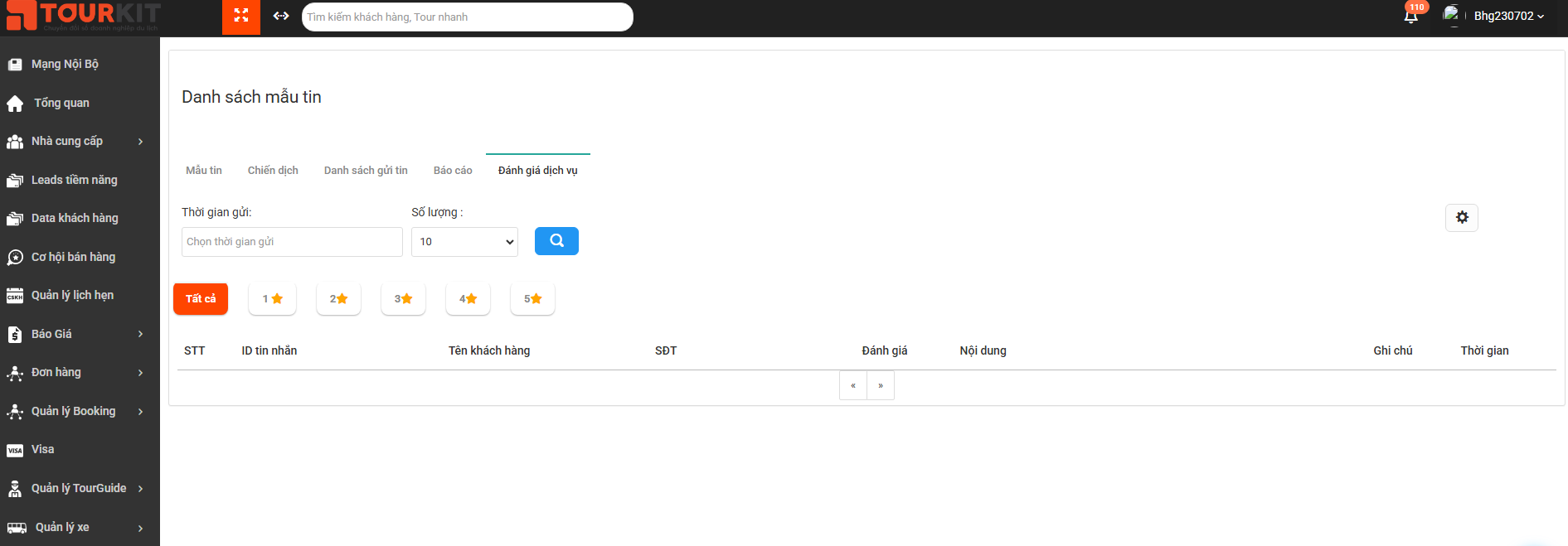Screen dimensions: 1568x546
Task: Expand the Quản lý TourGuide submenu arrow
Action: [x=141, y=489]
